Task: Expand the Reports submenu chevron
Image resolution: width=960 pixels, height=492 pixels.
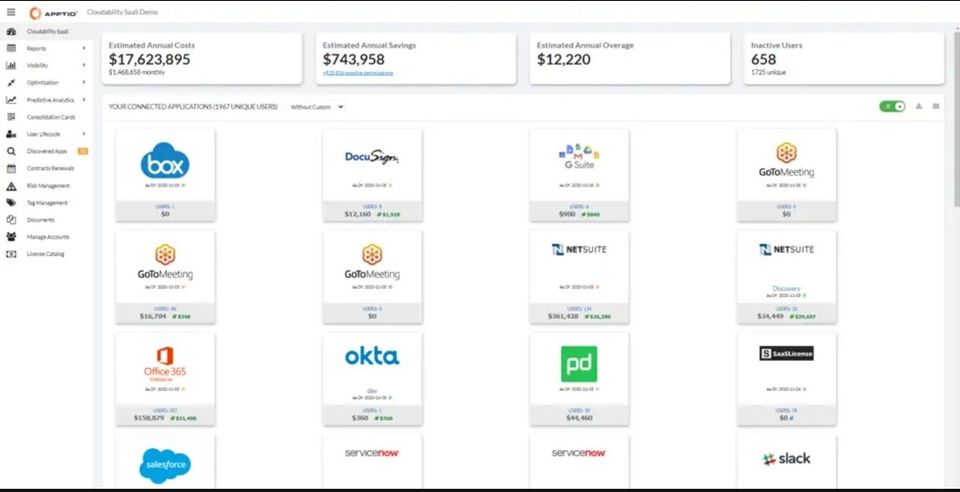Action: [84, 48]
